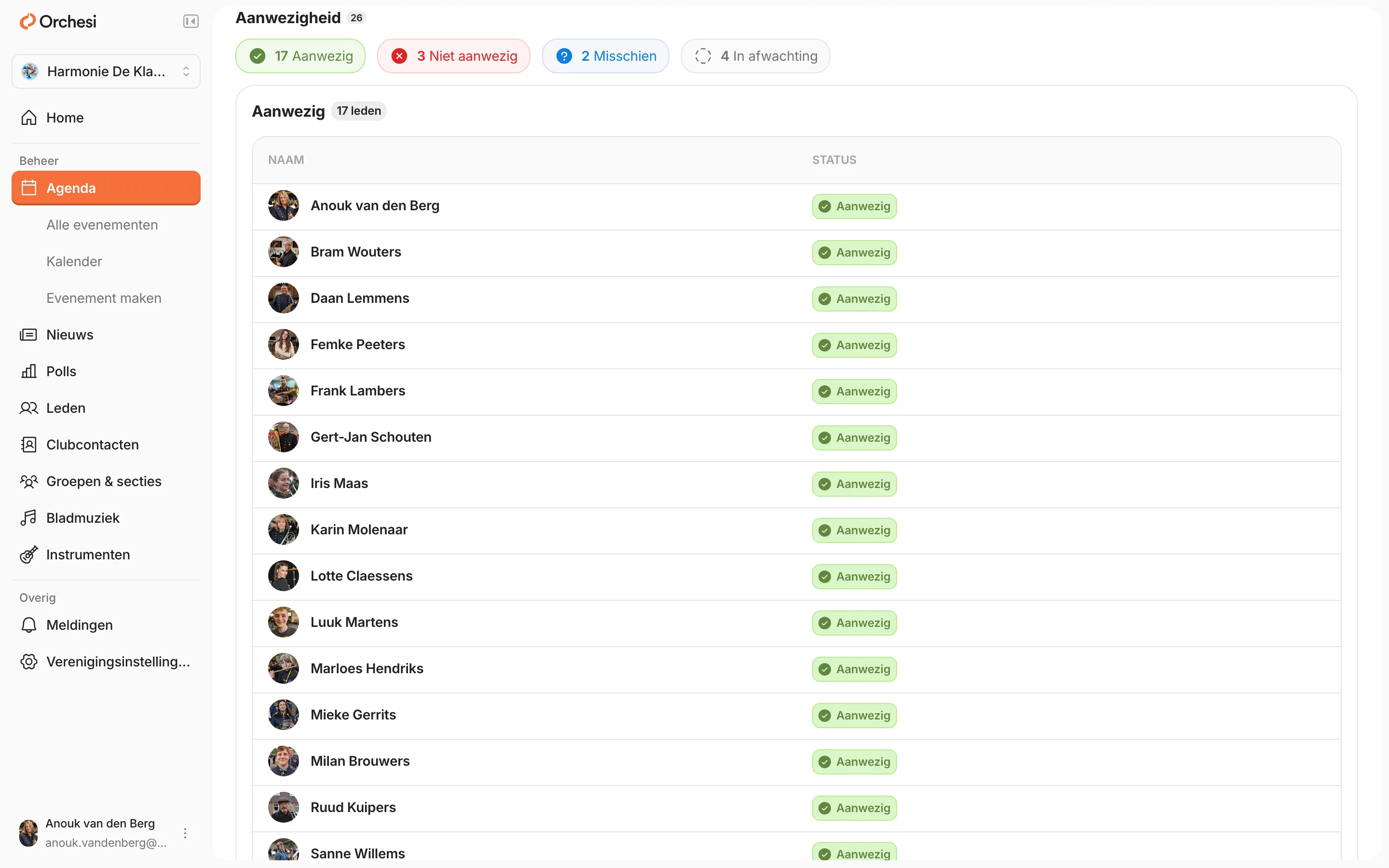1389x868 pixels.
Task: Click the Bladmuziek music note icon
Action: coord(29,518)
